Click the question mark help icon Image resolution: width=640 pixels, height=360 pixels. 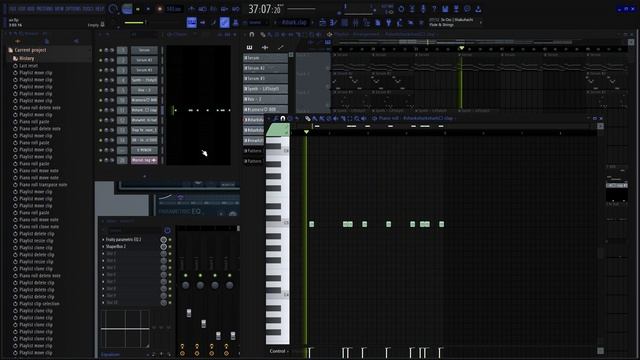[434, 9]
